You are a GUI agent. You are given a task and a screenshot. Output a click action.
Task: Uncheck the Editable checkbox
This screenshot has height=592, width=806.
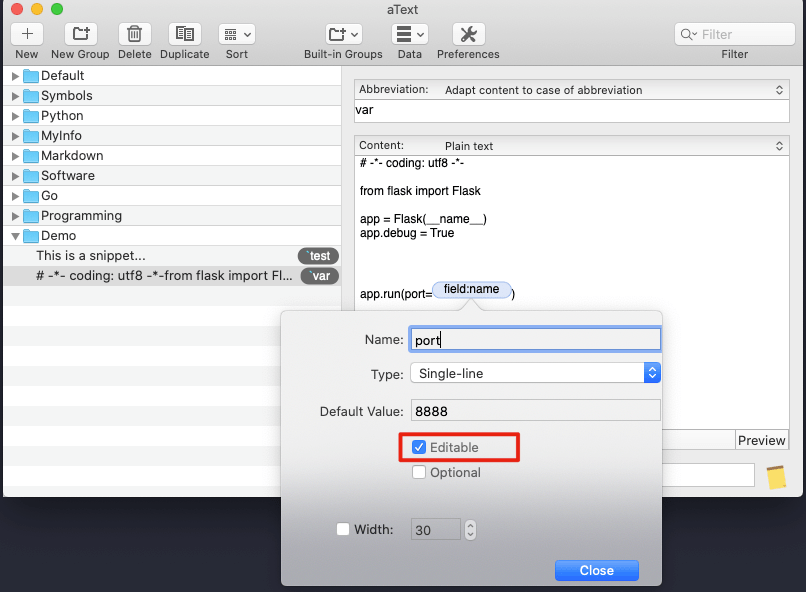419,447
